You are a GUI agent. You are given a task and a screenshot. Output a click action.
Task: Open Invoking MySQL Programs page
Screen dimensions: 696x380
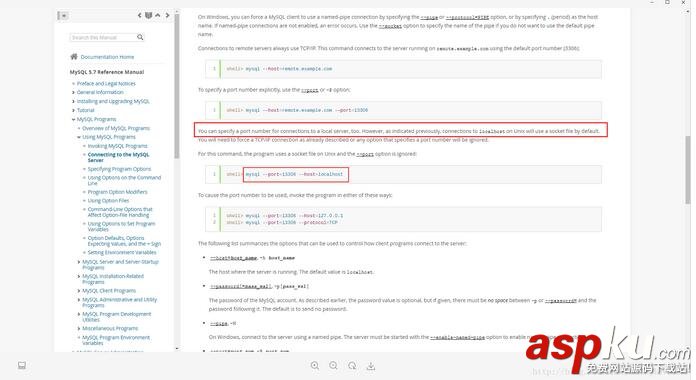[x=117, y=146]
